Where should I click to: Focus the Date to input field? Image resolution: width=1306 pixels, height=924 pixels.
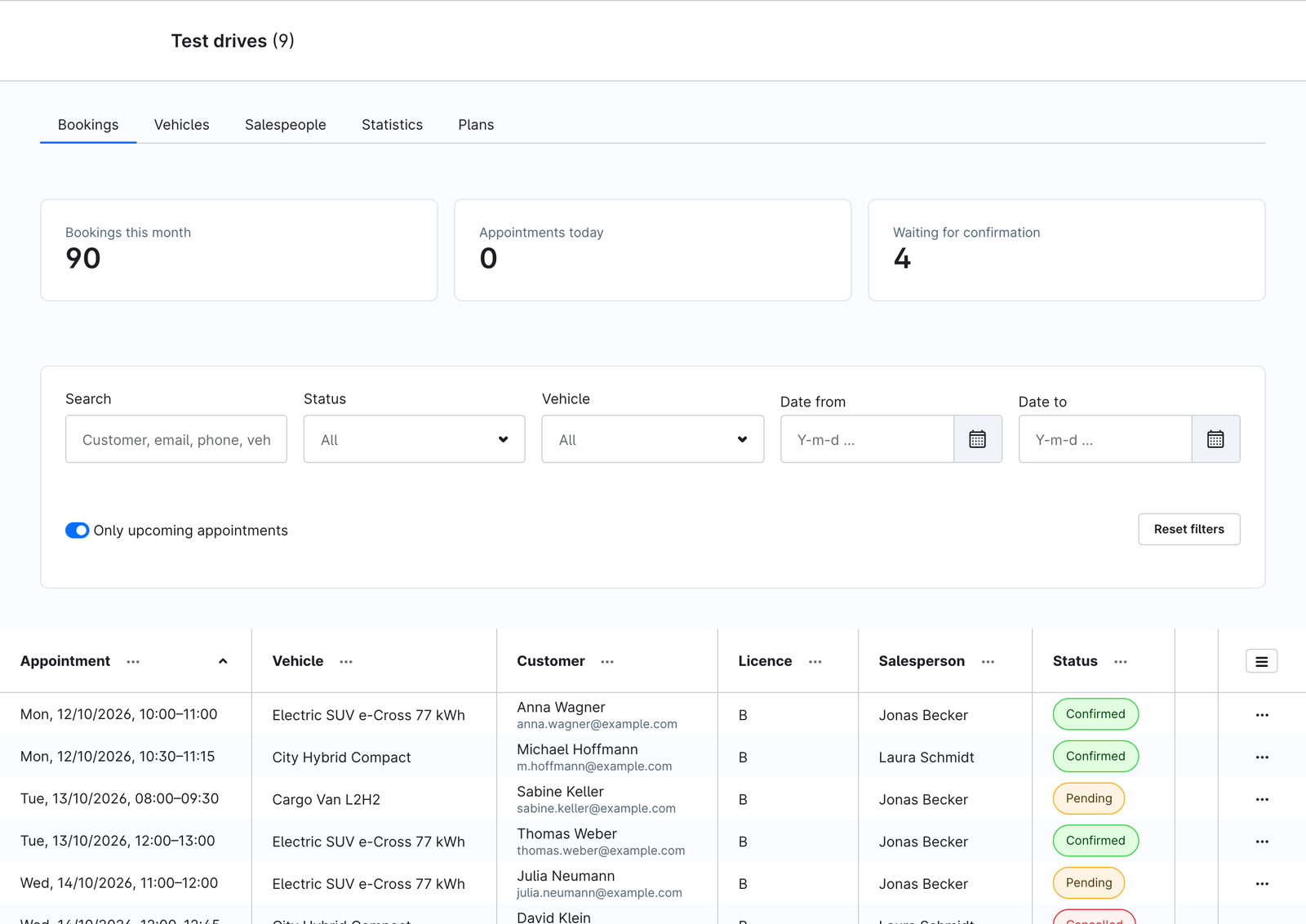[1105, 439]
